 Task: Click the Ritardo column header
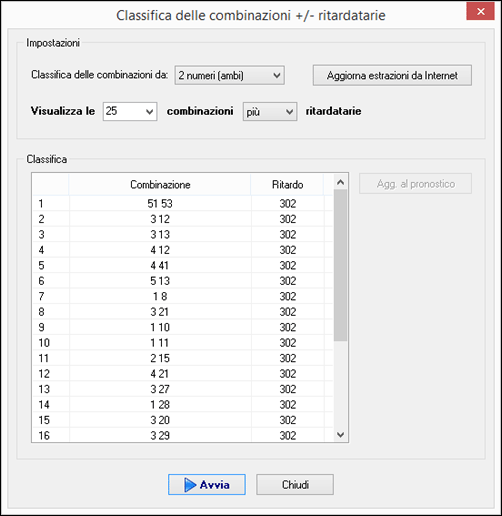(x=287, y=184)
